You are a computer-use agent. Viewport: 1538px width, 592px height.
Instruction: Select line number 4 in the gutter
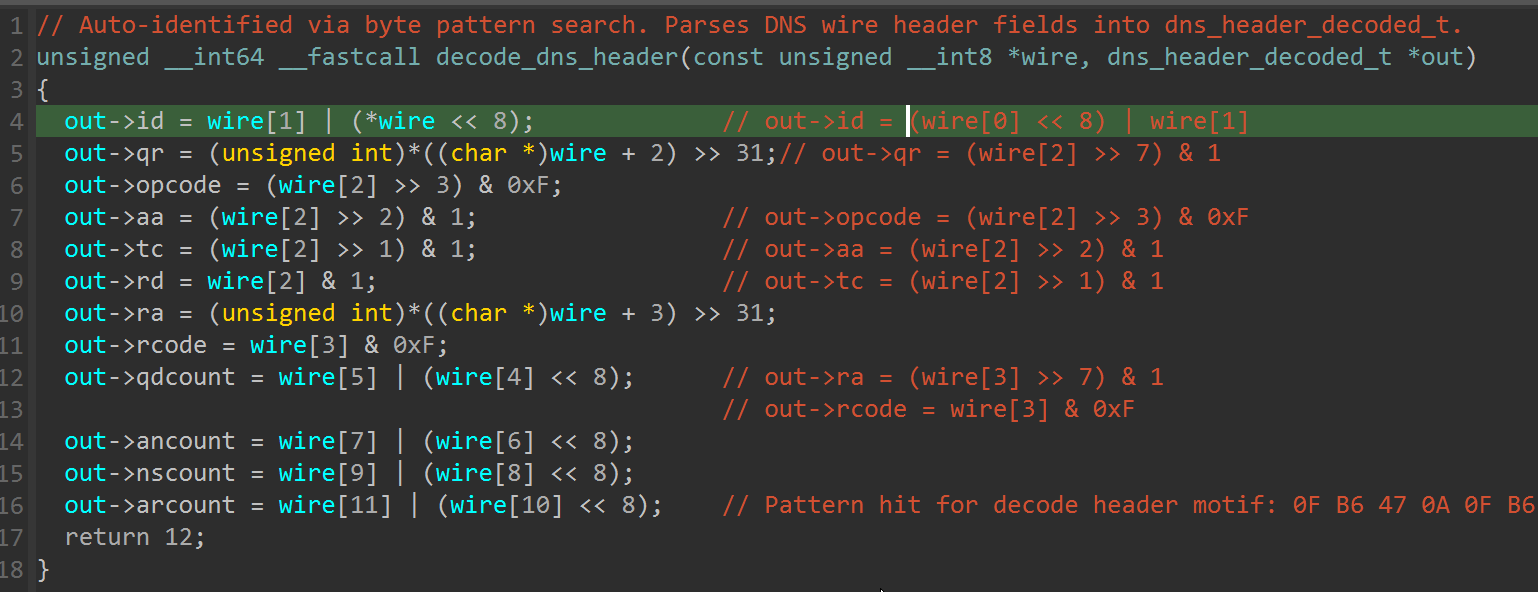[17, 120]
